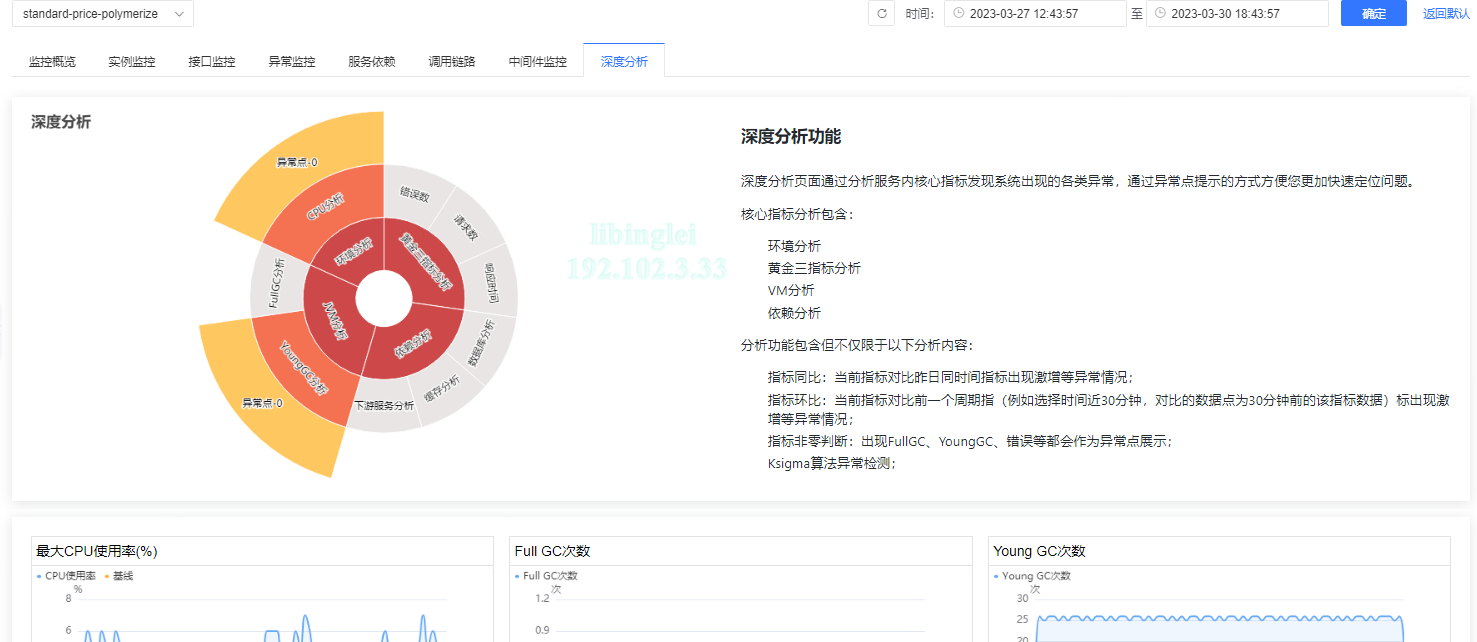The width and height of the screenshot is (1477, 642).
Task: Toggle CPU使用率 legend in CPU chart
Action: (x=66, y=576)
